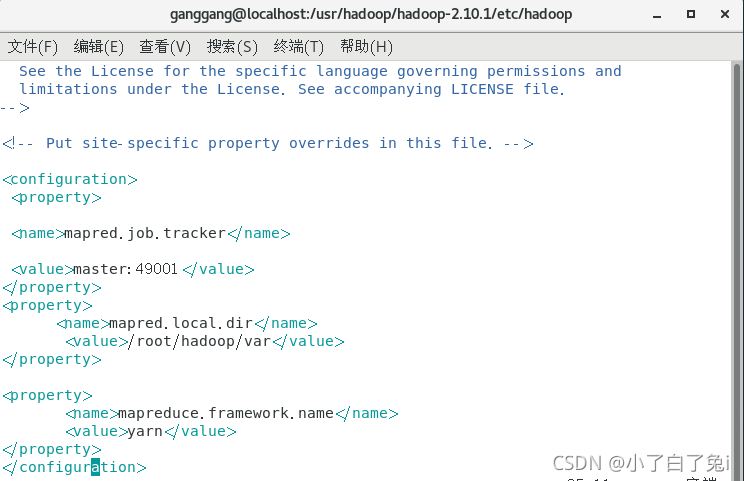Image resolution: width=744 pixels, height=481 pixels.
Task: Click the text mapred.job.tracker
Action: coord(145,233)
